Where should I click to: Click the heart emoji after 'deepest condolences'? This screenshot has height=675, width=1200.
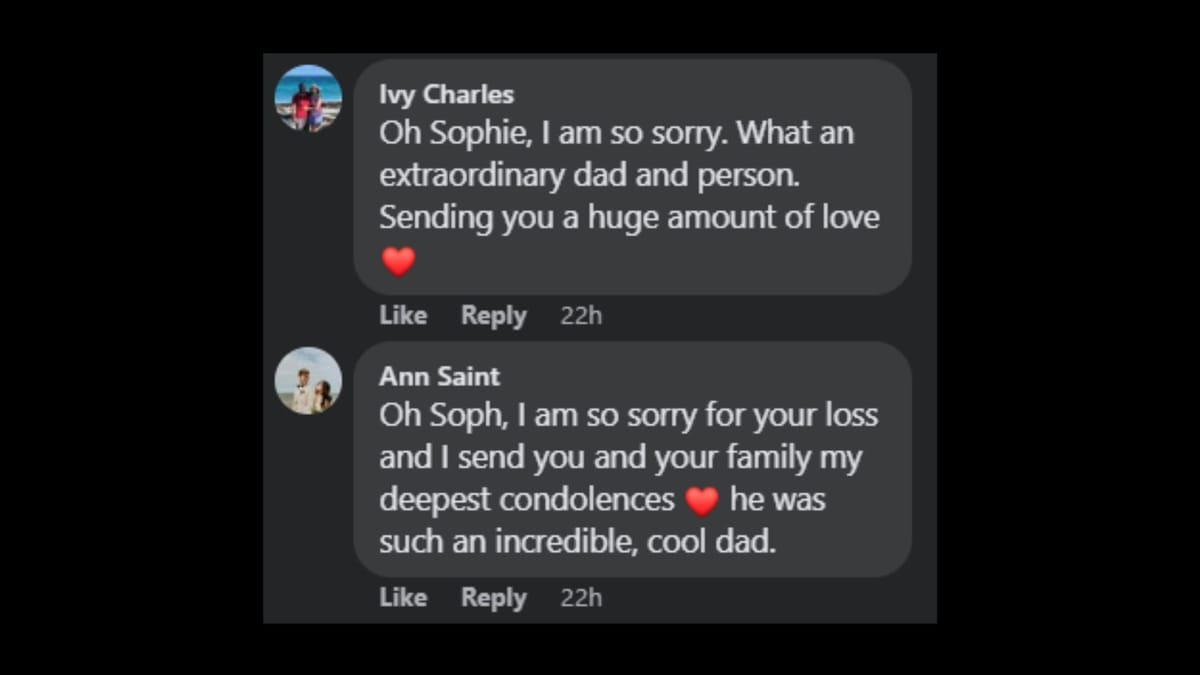tap(702, 500)
